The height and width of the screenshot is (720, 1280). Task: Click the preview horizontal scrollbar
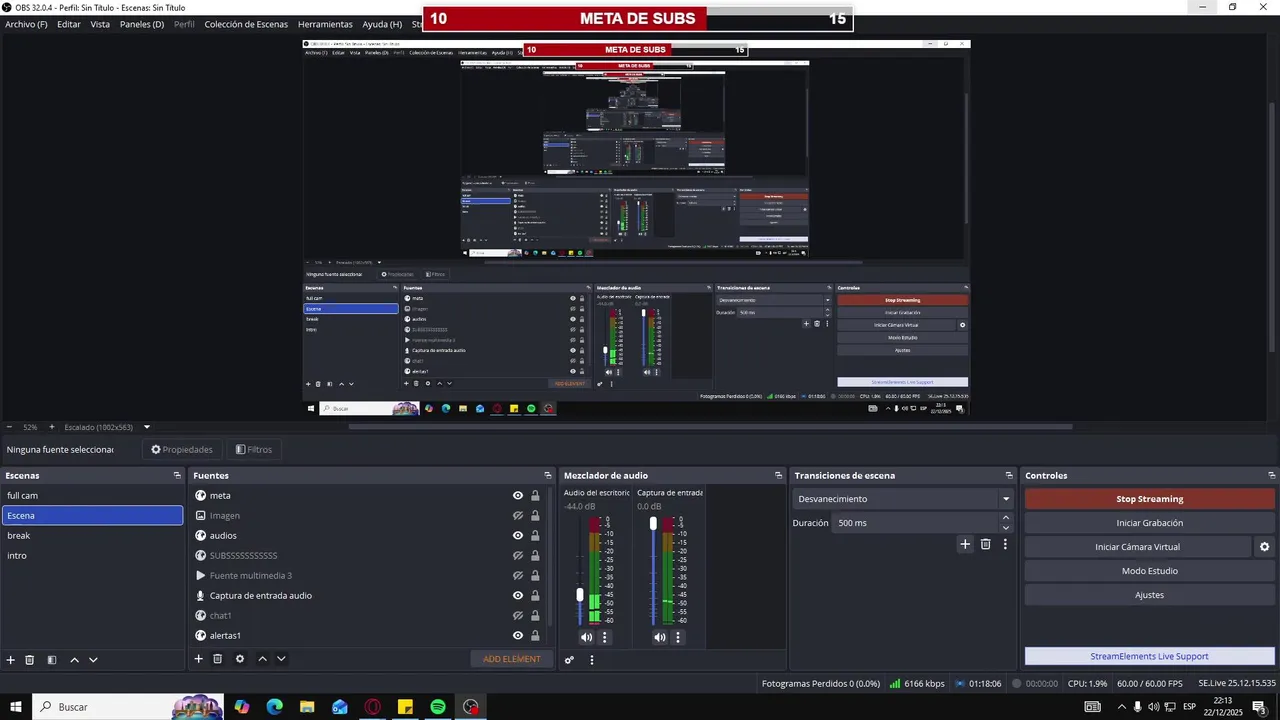pos(710,427)
